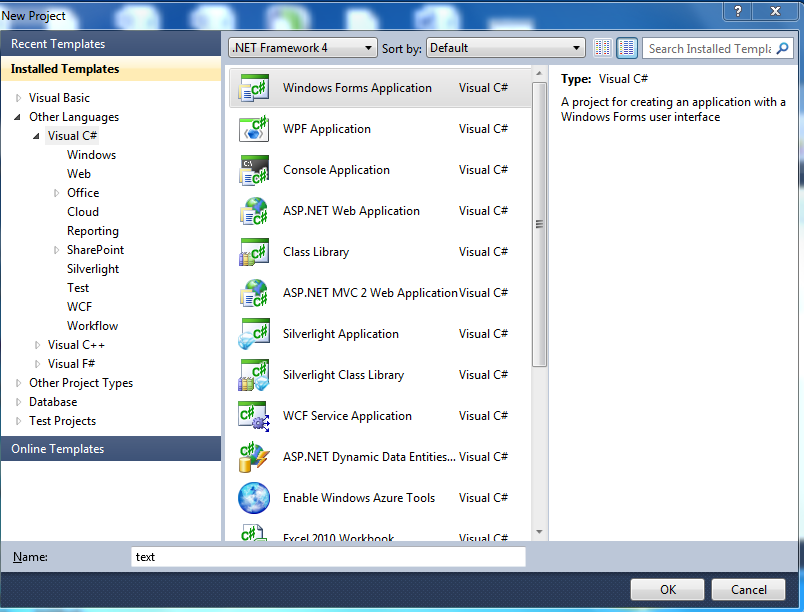Pick the Console Application template icon
The width and height of the screenshot is (804, 612).
pyautogui.click(x=254, y=170)
